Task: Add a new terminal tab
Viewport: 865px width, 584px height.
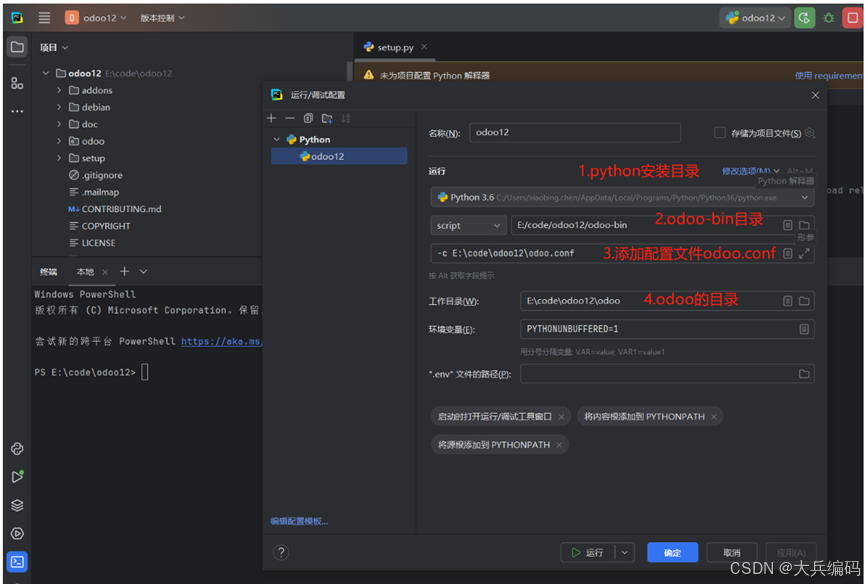Action: 125,271
